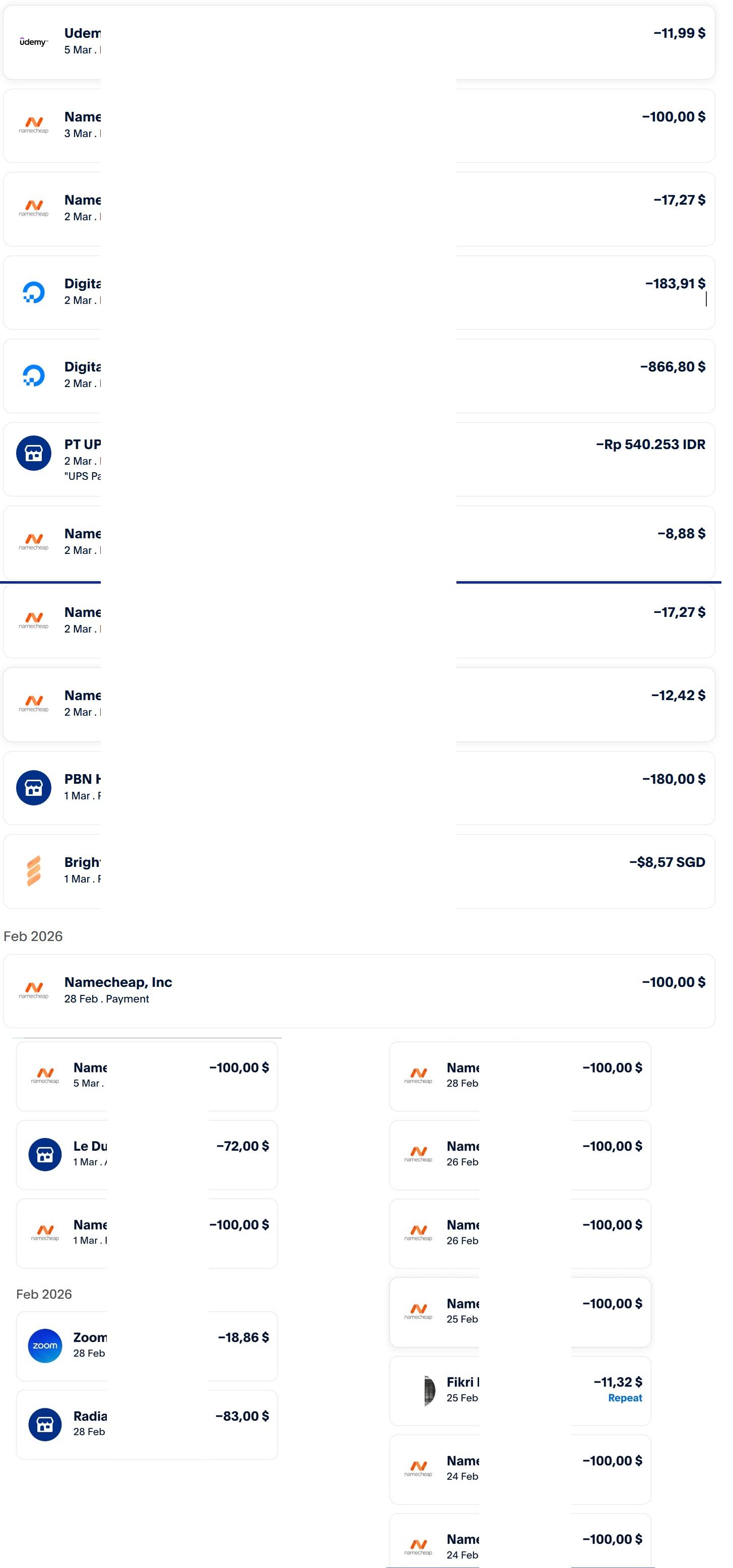Open the −Rp 540.253 IDR transaction amount
Screen dimensions: 733x1568
650,445
